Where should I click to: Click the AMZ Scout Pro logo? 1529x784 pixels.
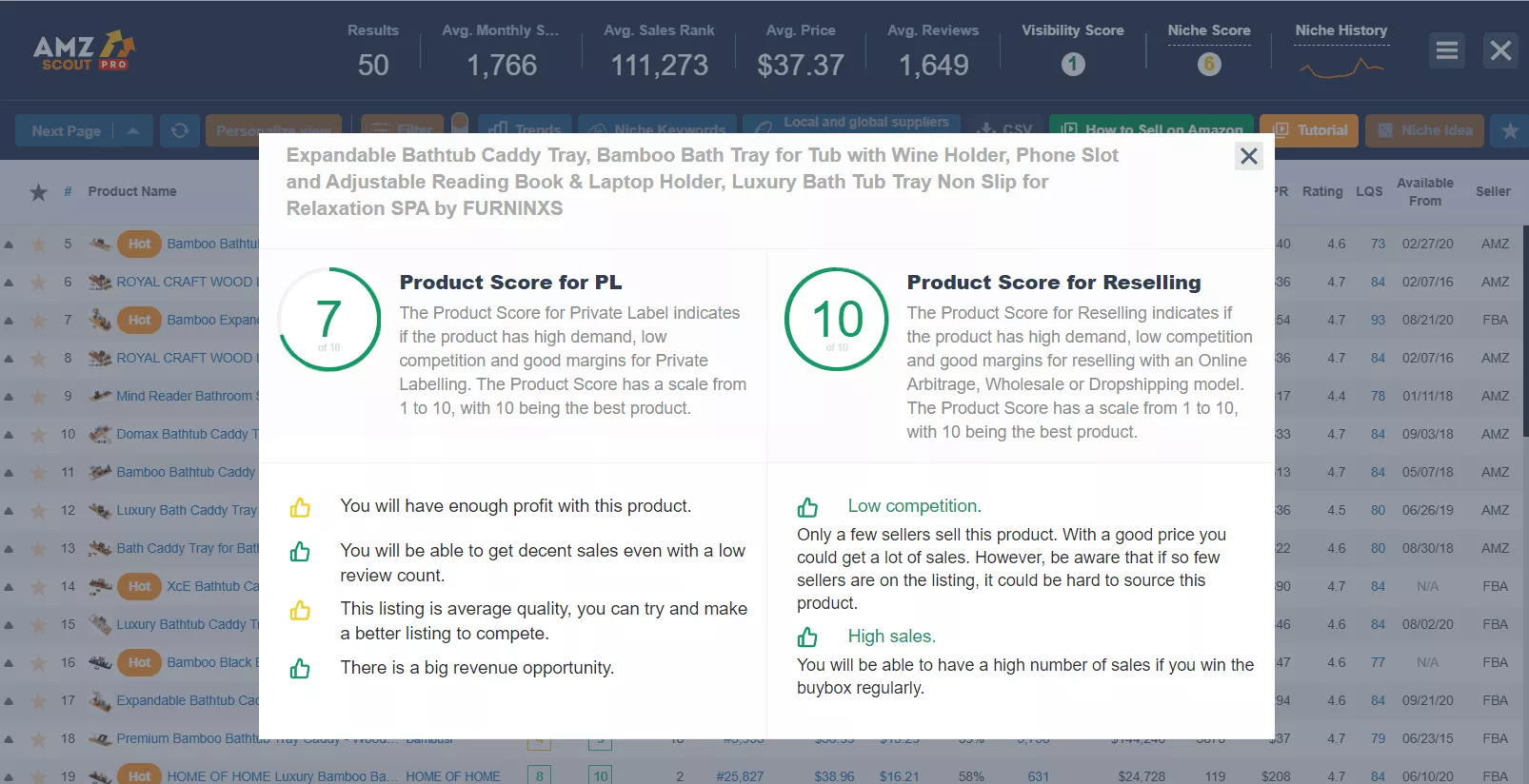point(85,51)
